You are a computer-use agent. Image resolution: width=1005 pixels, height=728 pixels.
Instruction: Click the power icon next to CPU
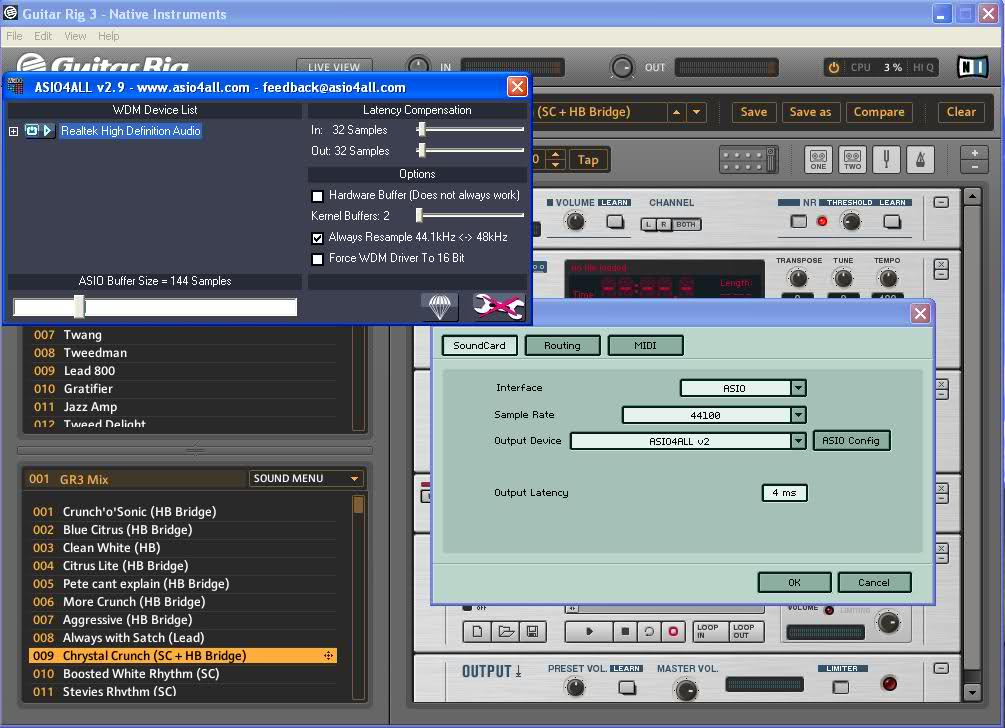(834, 67)
